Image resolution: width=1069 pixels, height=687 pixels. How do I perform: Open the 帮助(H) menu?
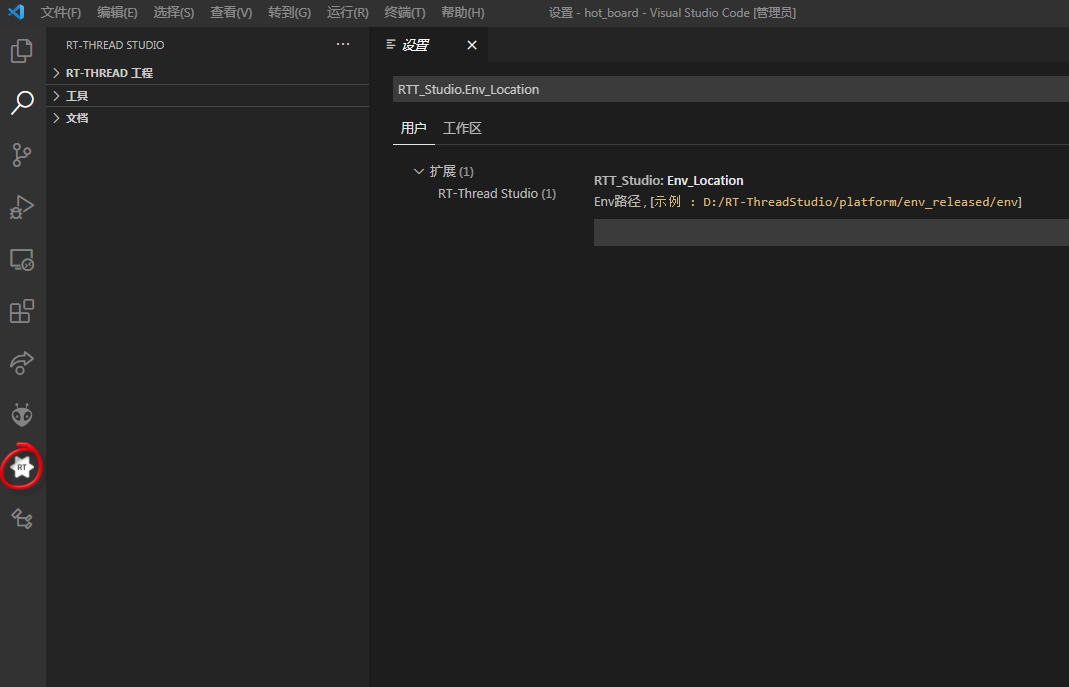click(x=463, y=12)
